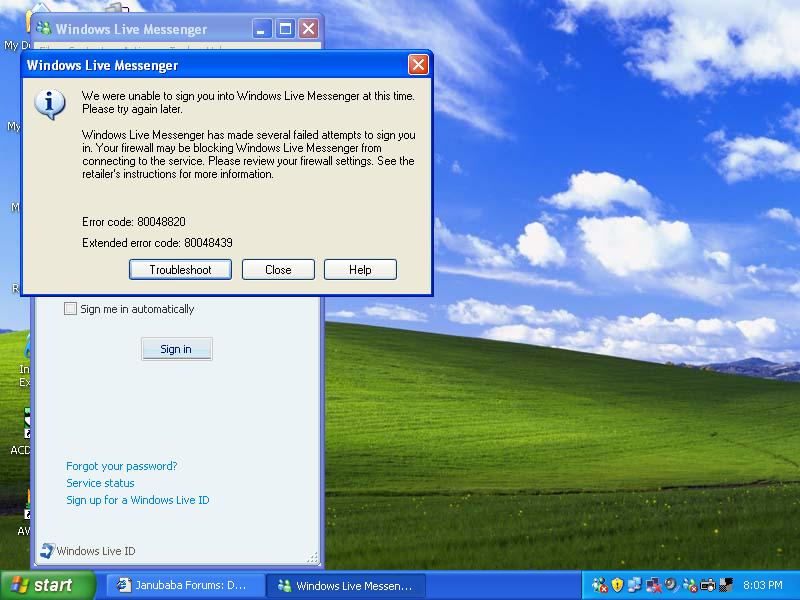Screen dimensions: 800x600
Task: Click the connected network monitors tray icon
Action: tap(635, 585)
